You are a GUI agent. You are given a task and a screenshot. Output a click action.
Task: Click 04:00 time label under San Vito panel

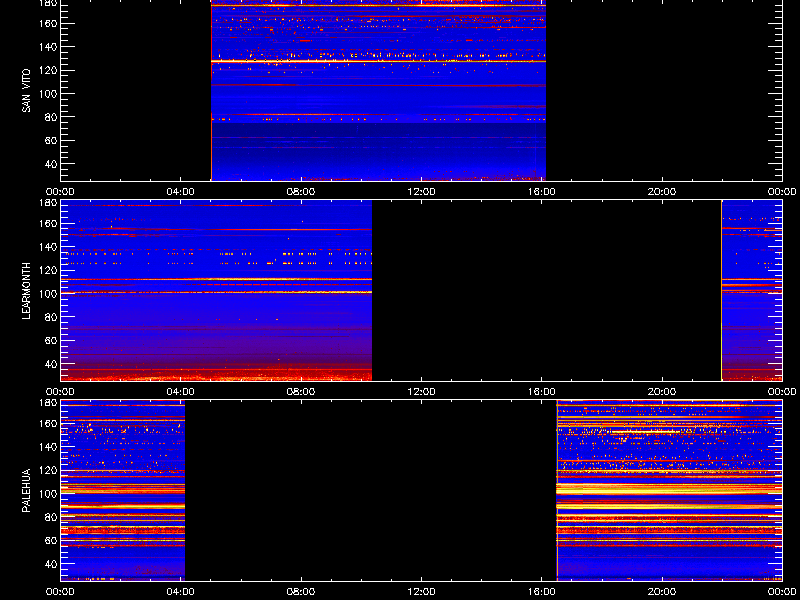(181, 192)
